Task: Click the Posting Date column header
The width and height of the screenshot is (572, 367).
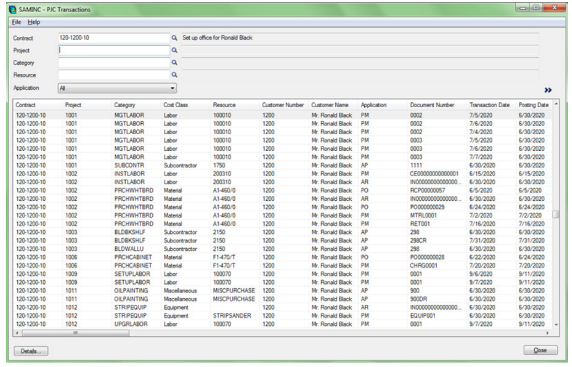Action: [x=534, y=105]
